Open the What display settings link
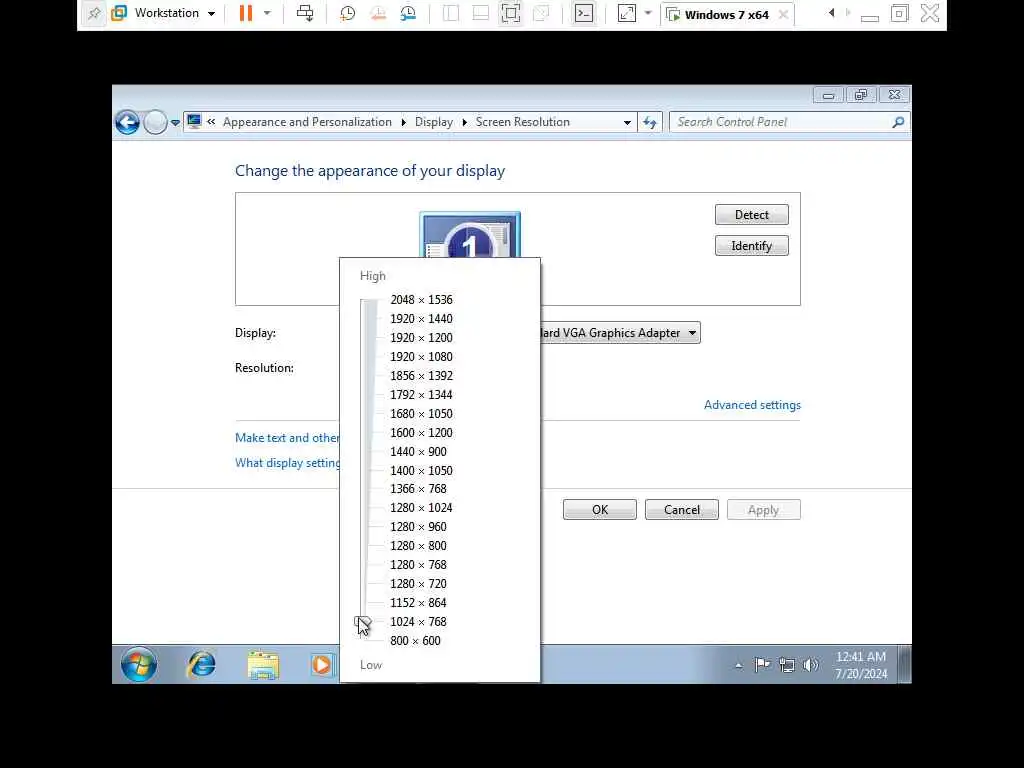Image resolution: width=1024 pixels, height=768 pixels. (287, 463)
